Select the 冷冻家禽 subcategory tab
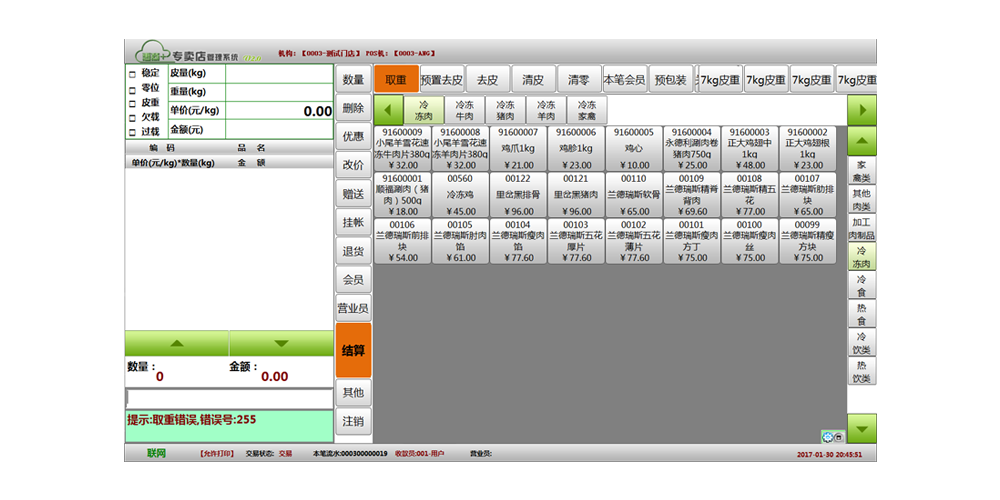 click(x=587, y=110)
